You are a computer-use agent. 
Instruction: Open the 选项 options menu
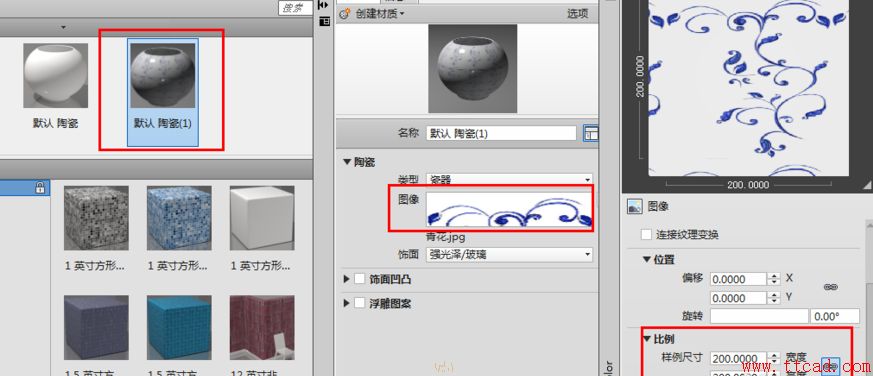click(x=577, y=14)
